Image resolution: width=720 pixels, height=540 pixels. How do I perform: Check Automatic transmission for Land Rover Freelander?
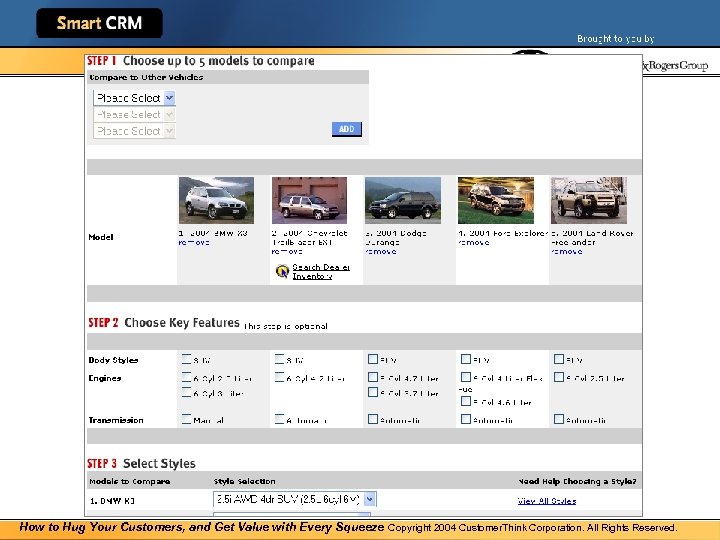point(559,419)
